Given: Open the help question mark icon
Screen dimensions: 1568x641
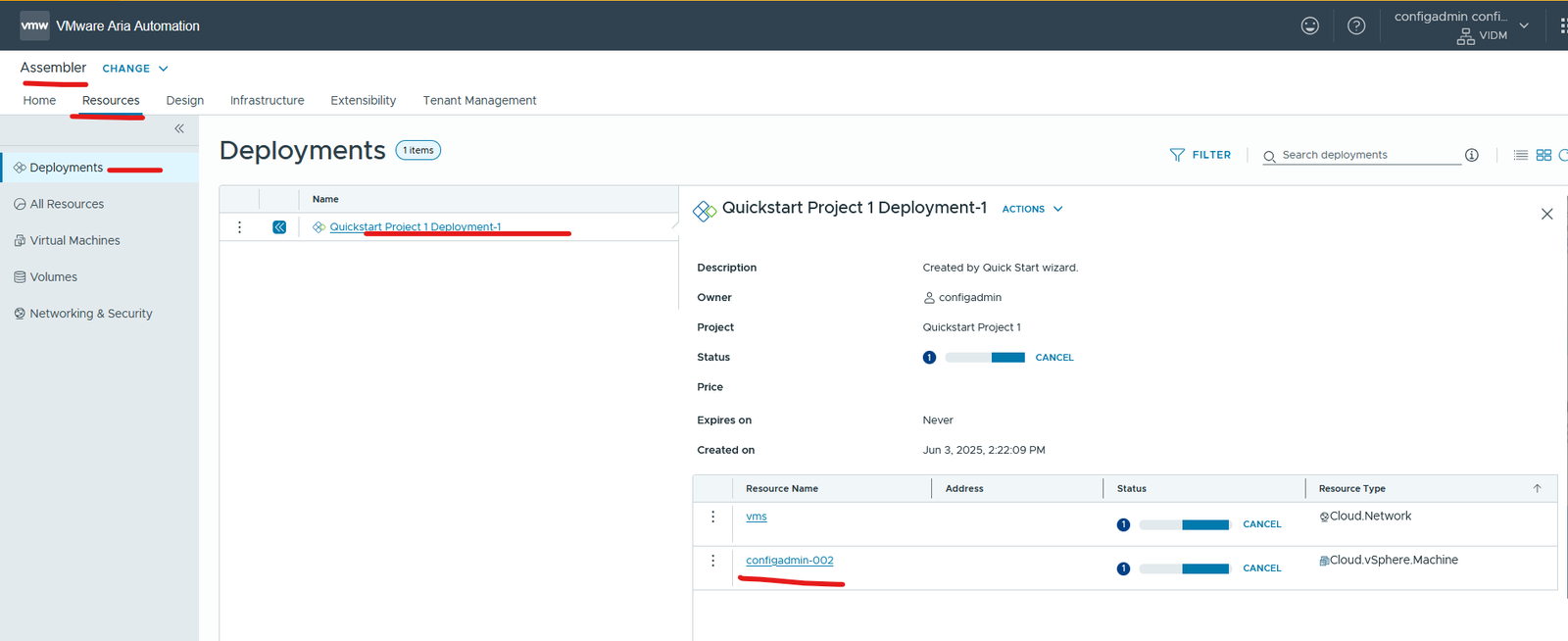Looking at the screenshot, I should (x=1356, y=25).
